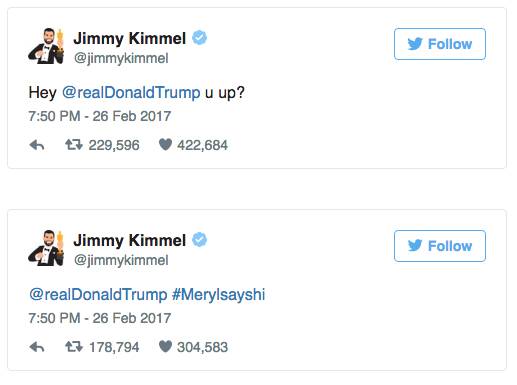Viewport: 517px width, 385px height.
Task: Click the reply arrow on the 'u up?' tweet
Action: click(37, 145)
